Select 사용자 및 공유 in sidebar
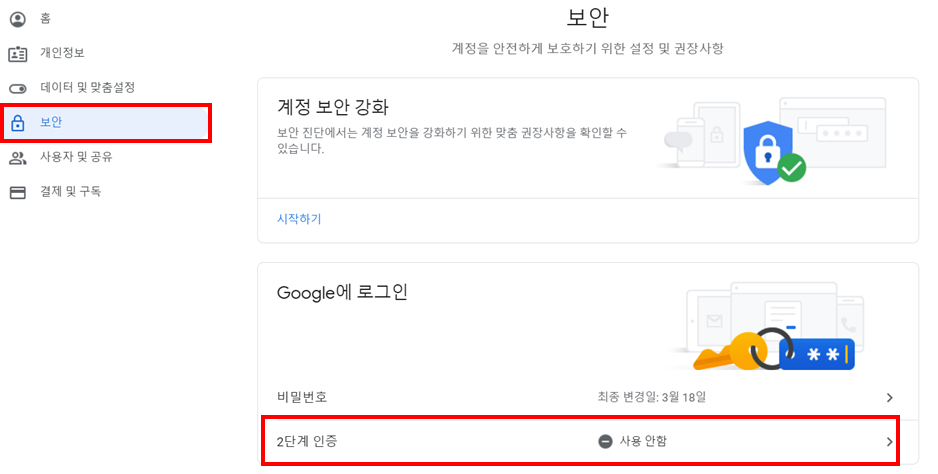 point(76,157)
